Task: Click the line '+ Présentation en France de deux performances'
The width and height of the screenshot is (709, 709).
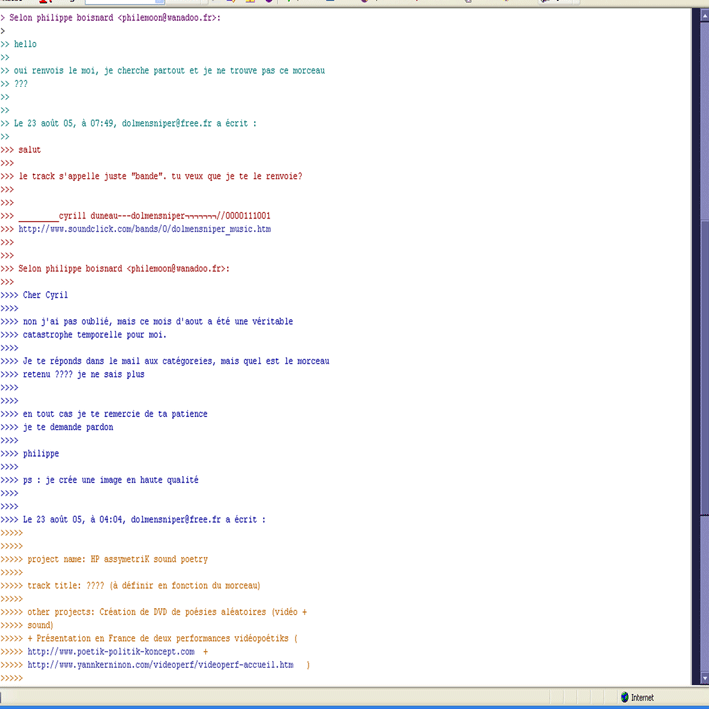Action: click(149, 638)
